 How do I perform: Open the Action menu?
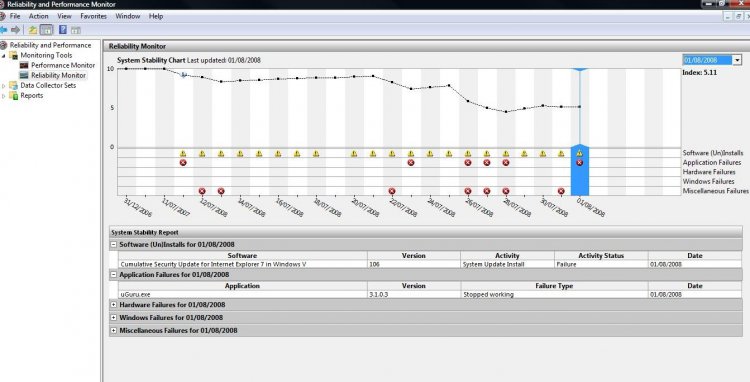[38, 16]
